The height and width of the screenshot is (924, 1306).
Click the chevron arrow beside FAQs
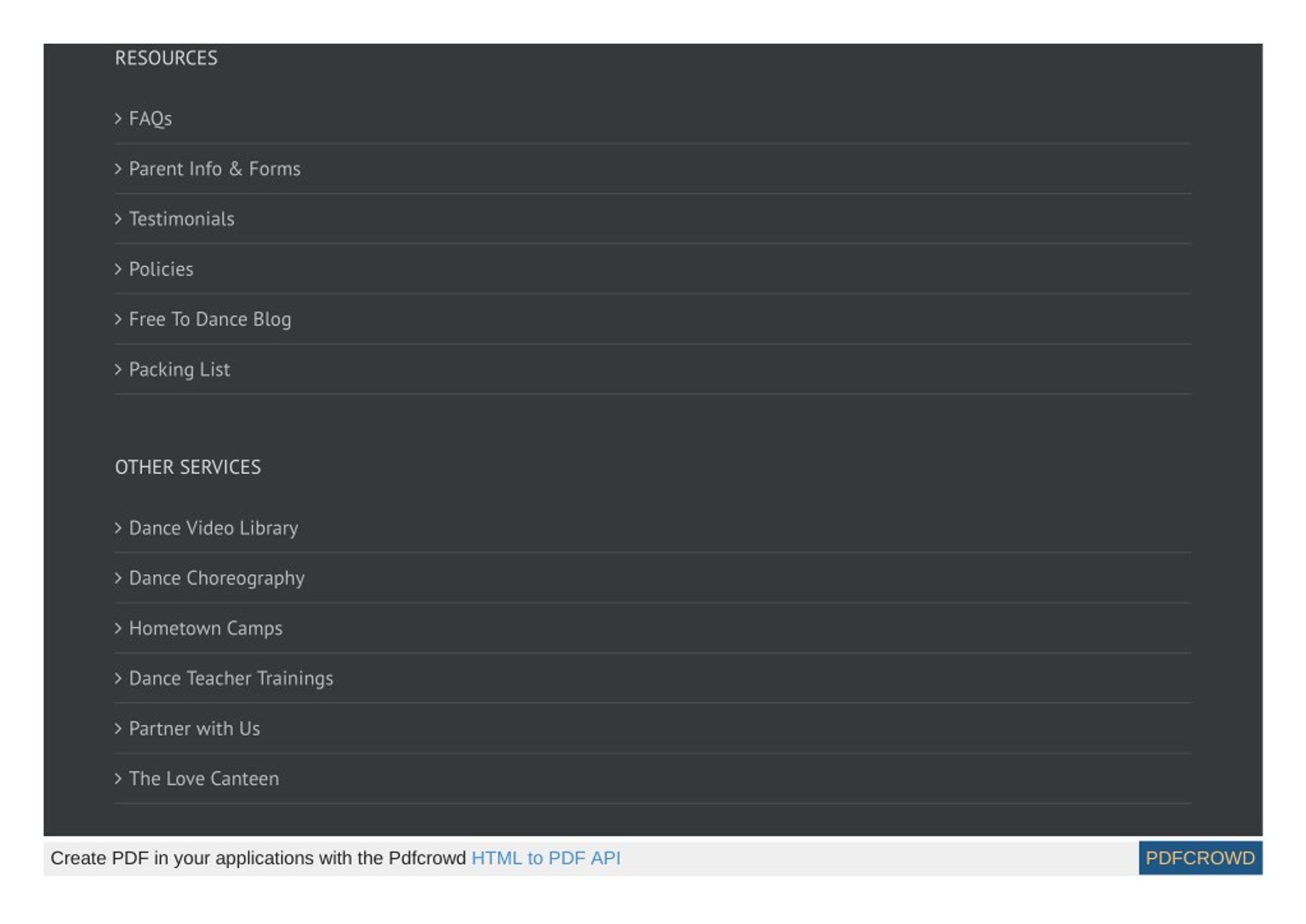[118, 119]
